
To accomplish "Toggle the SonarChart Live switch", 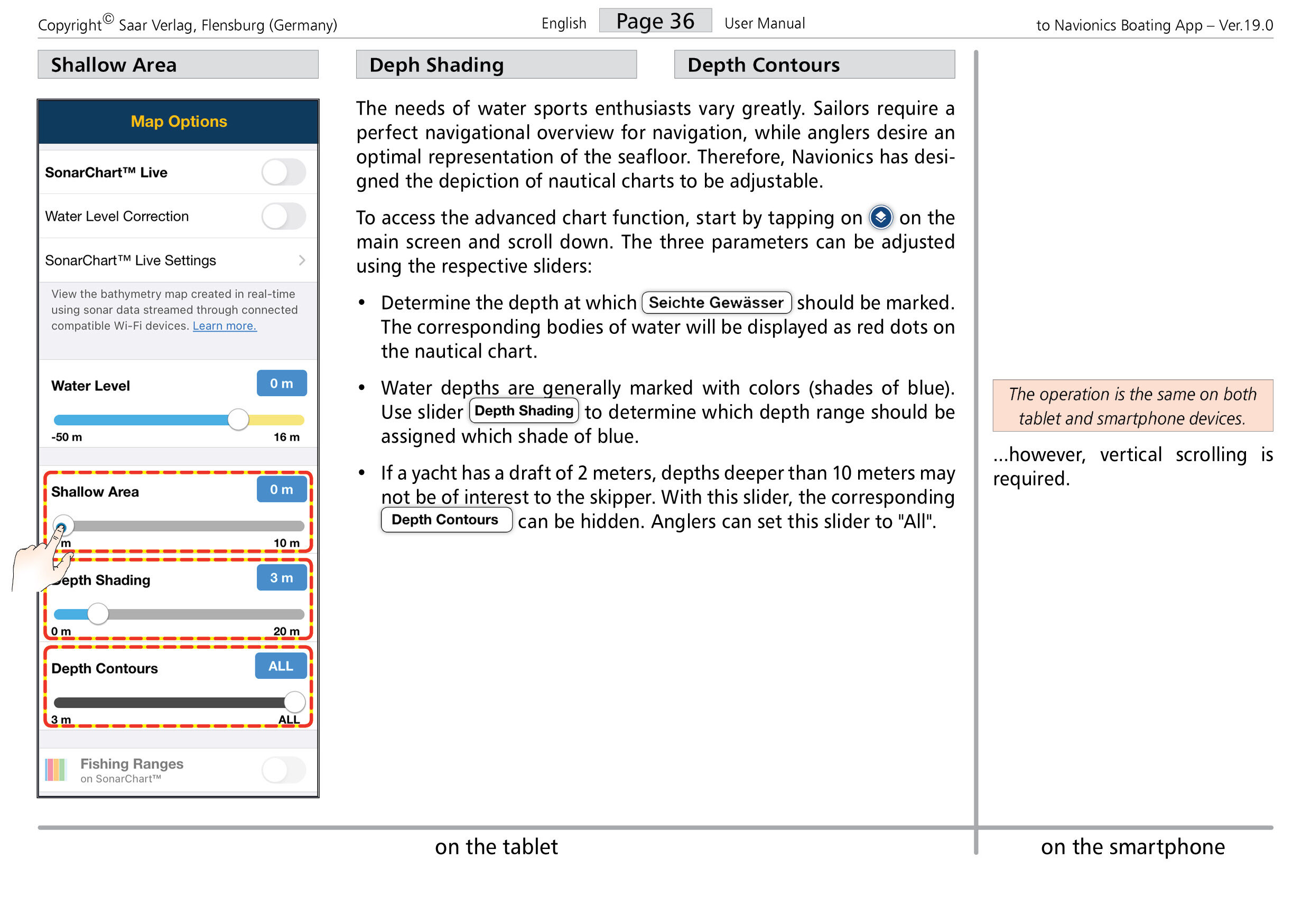I will point(284,172).
